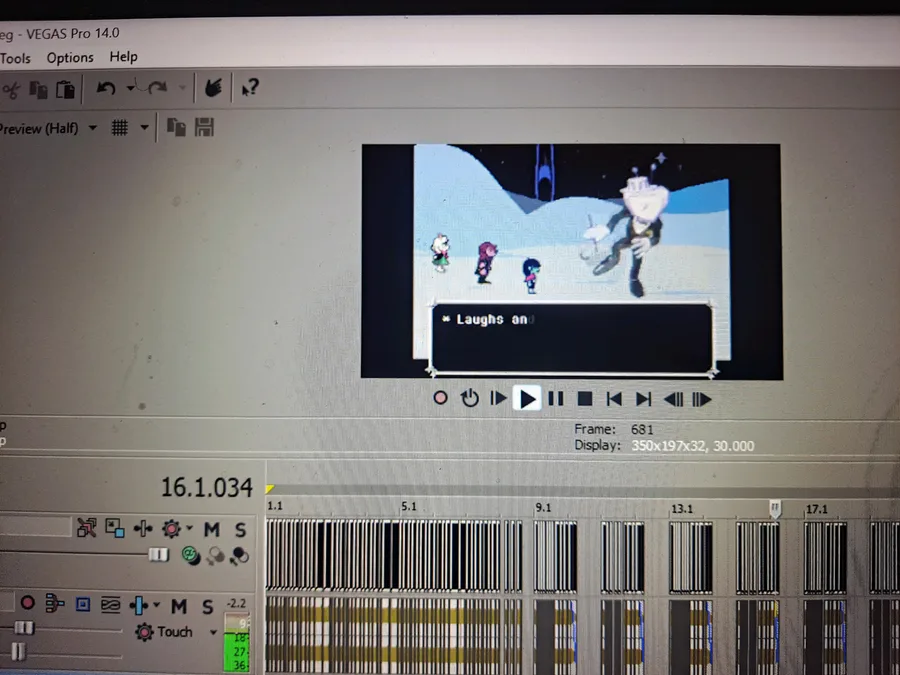Save preview snapshot to file

tap(204, 127)
